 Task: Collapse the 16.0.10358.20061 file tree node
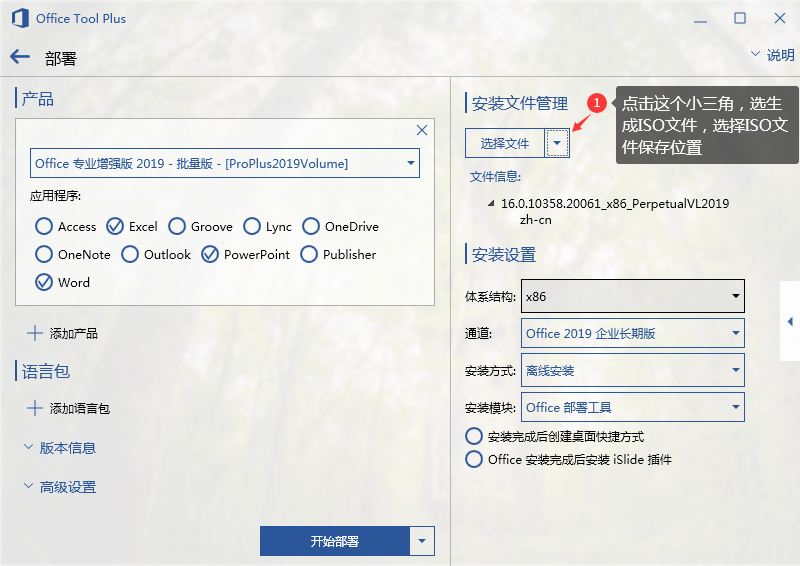coord(491,204)
